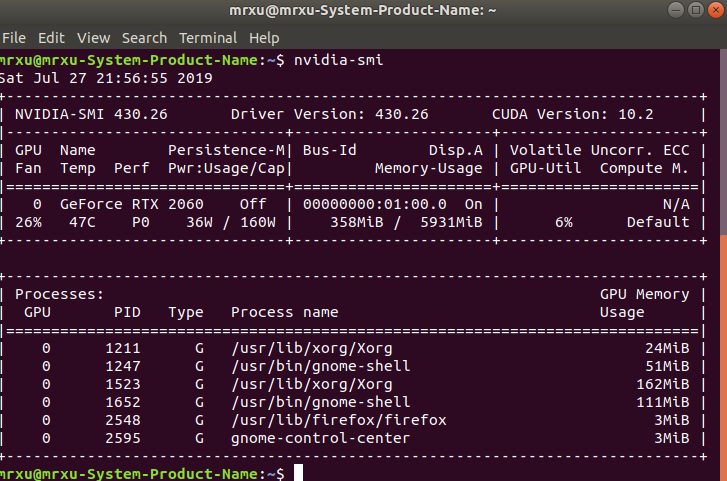Click the typed nvidia-smi command
Screen dimensions: 727x481
coord(338,60)
